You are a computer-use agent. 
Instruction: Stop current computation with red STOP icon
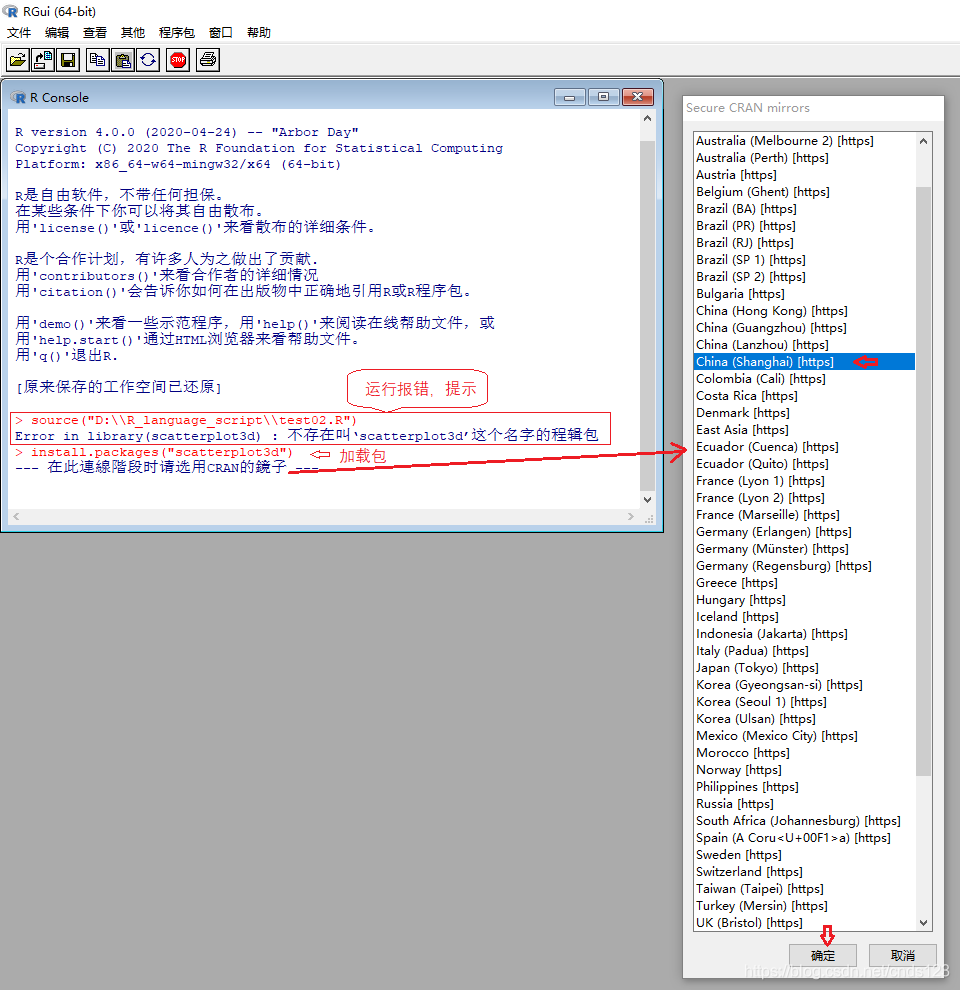tap(178, 60)
